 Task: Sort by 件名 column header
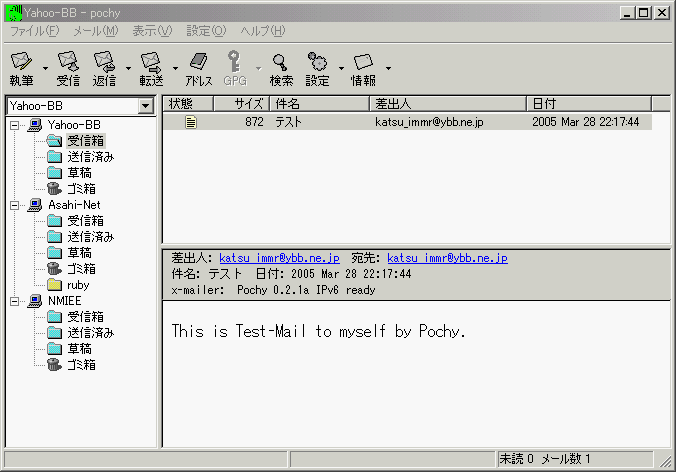pos(320,104)
